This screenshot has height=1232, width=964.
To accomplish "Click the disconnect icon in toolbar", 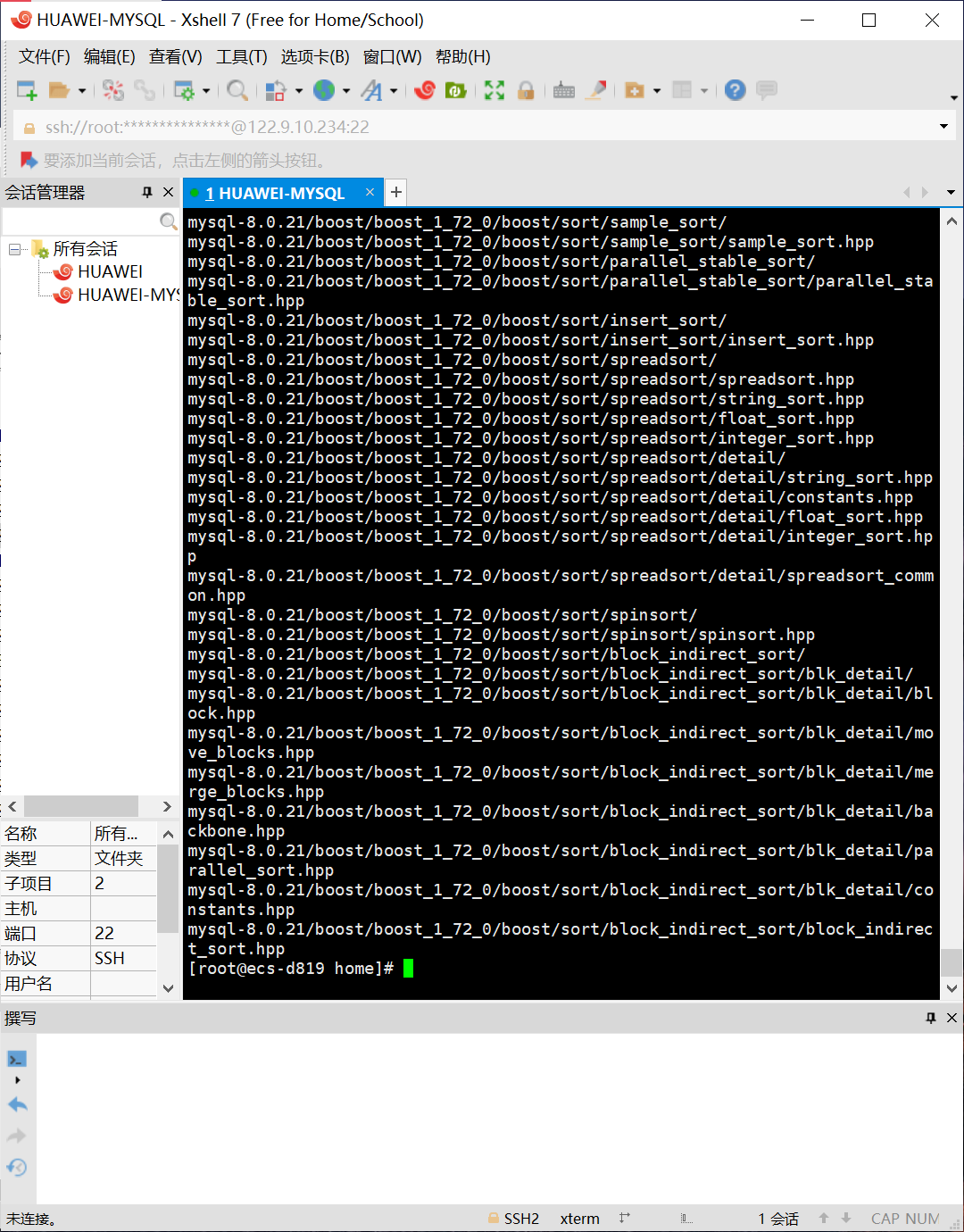I will click(x=113, y=90).
